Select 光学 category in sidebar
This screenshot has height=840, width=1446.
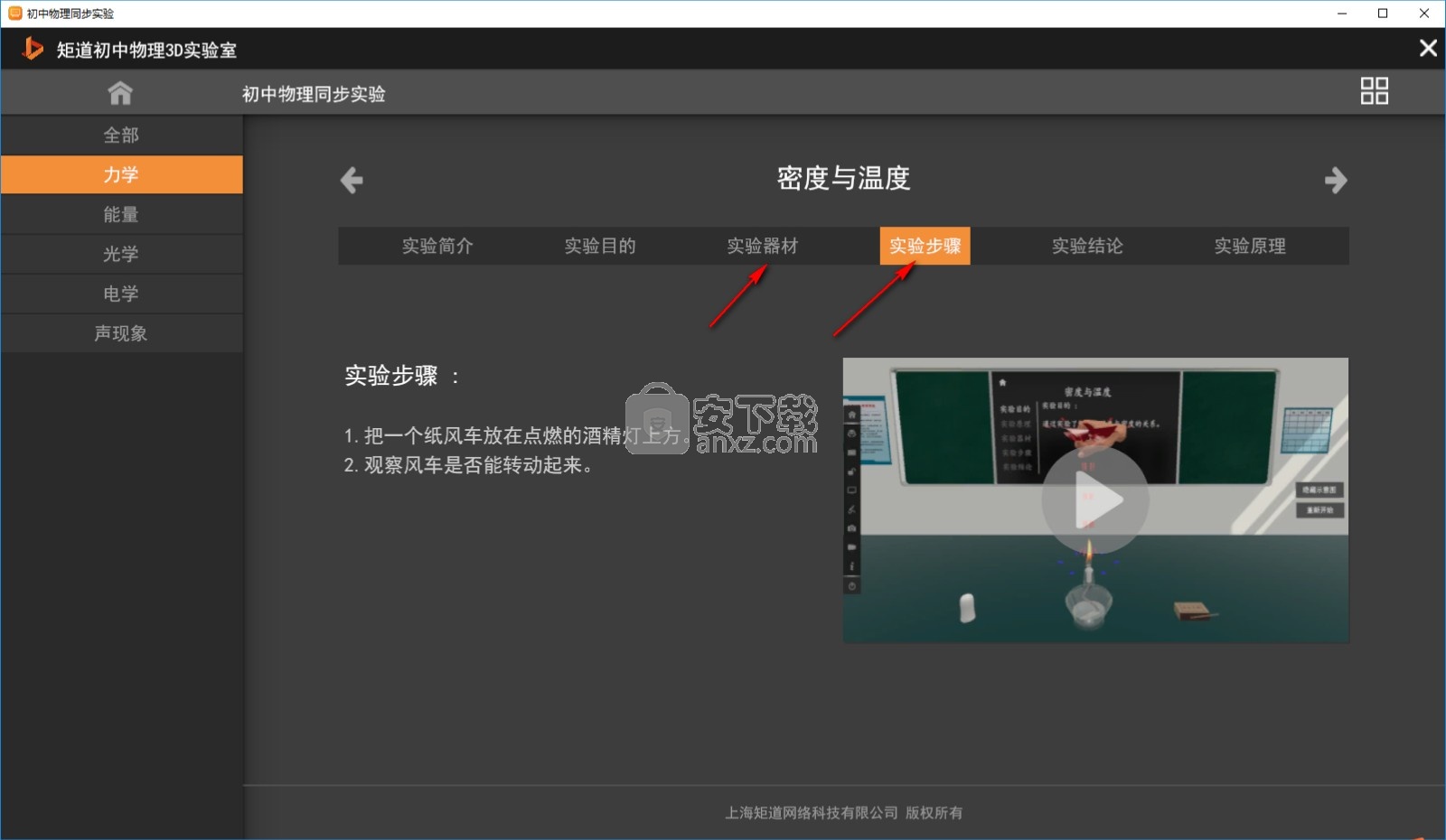point(122,254)
